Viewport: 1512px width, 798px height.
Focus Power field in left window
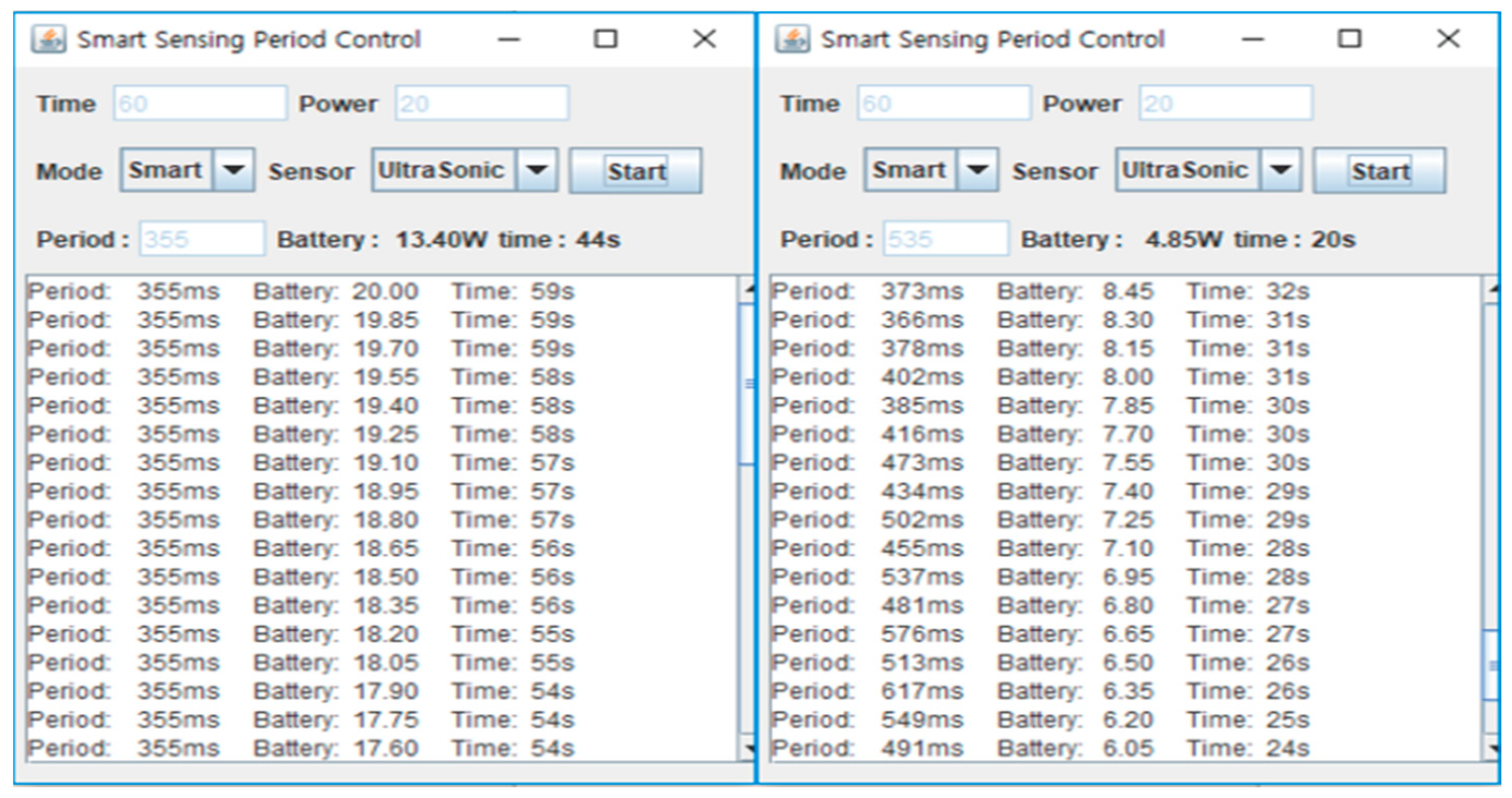482,104
